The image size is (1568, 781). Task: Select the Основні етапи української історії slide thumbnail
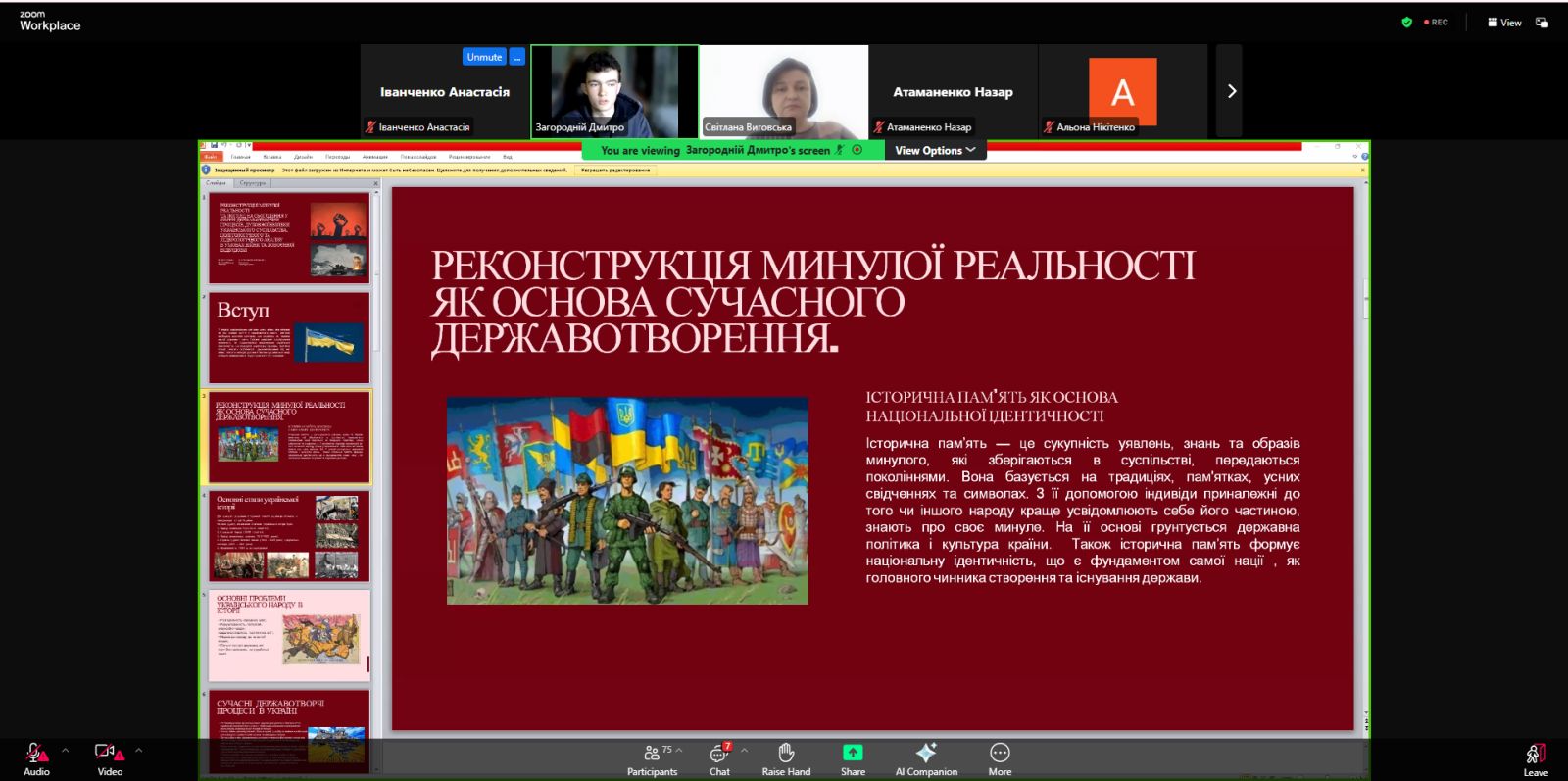coord(289,537)
